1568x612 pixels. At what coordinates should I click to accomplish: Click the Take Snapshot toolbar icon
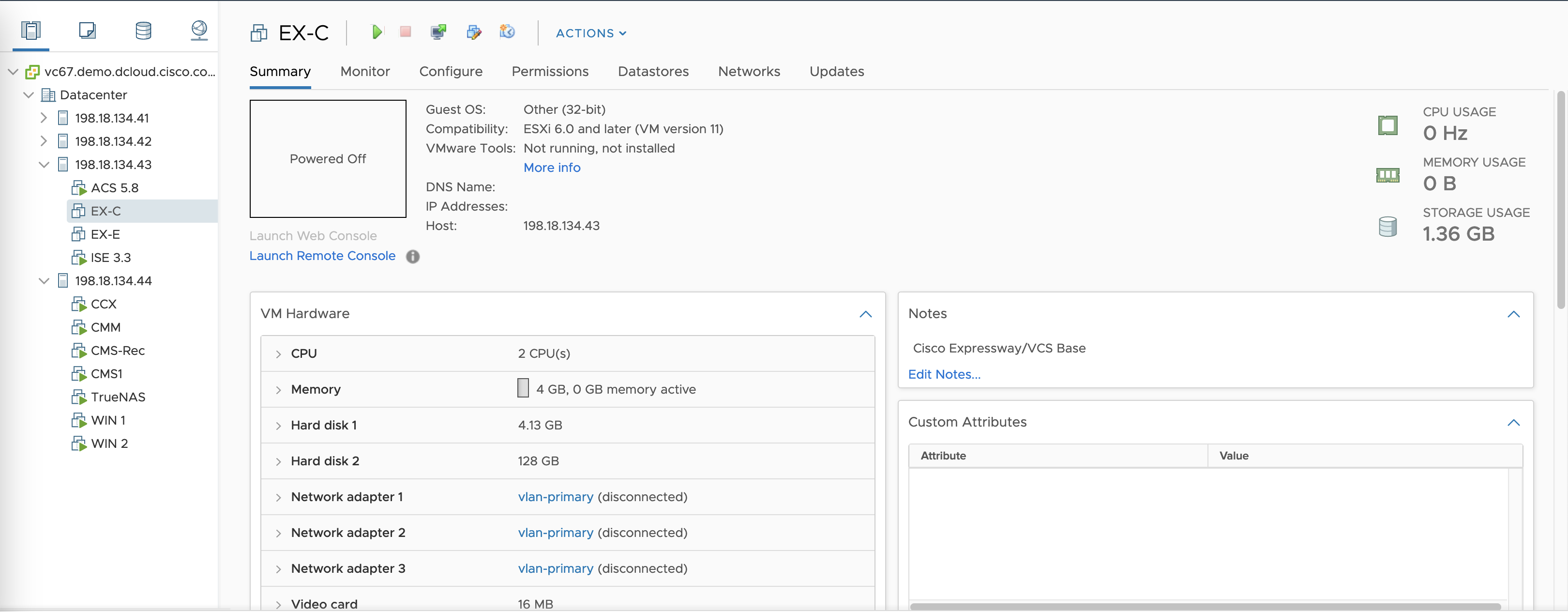click(x=507, y=31)
